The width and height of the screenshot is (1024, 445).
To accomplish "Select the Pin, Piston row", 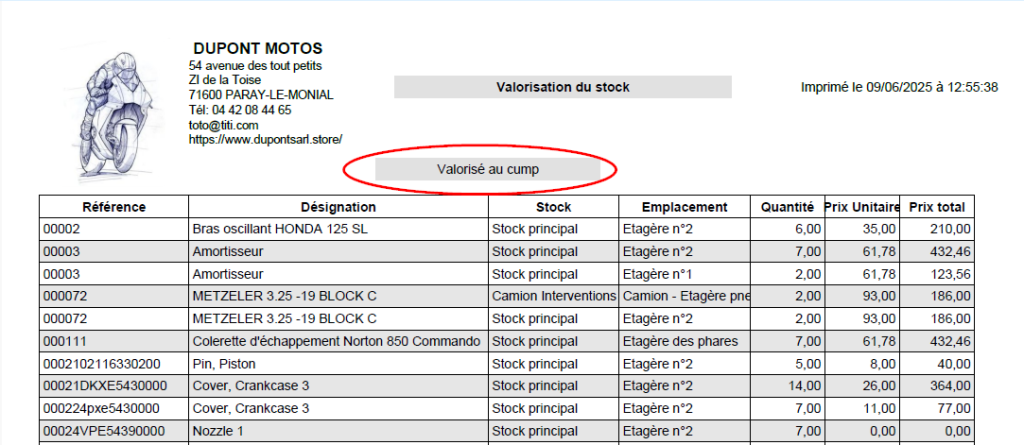I will [x=507, y=363].
